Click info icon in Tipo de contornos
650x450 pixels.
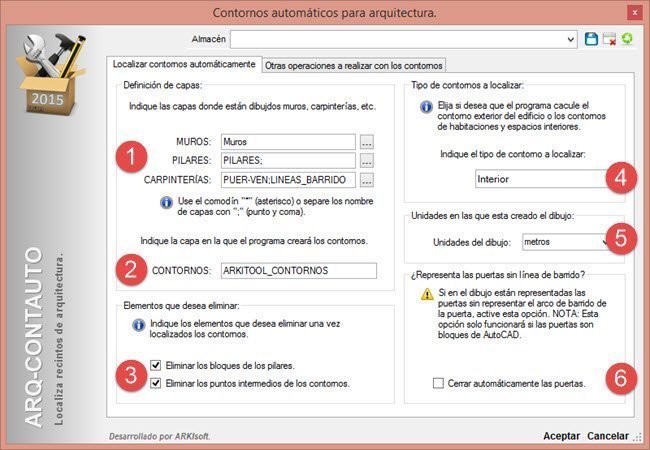426,106
